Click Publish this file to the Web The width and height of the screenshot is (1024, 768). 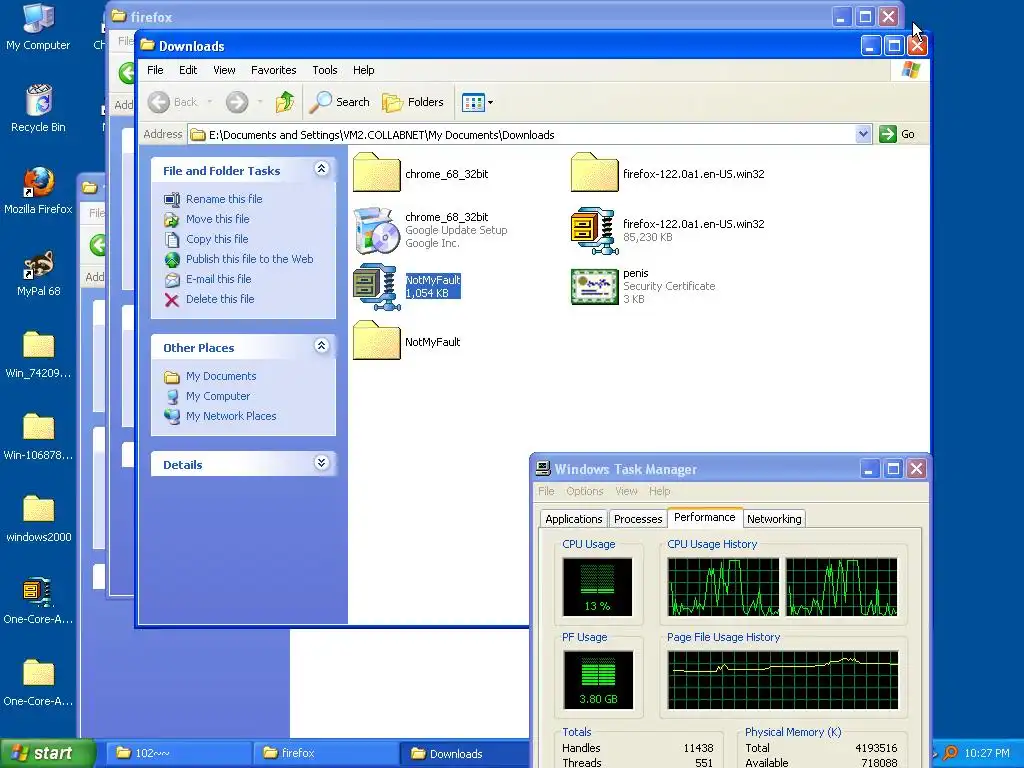(x=249, y=259)
